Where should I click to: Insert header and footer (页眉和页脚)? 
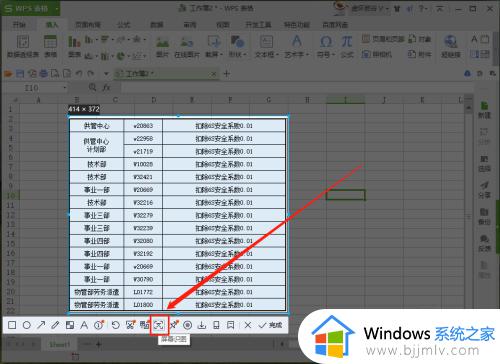pyautogui.click(x=383, y=39)
